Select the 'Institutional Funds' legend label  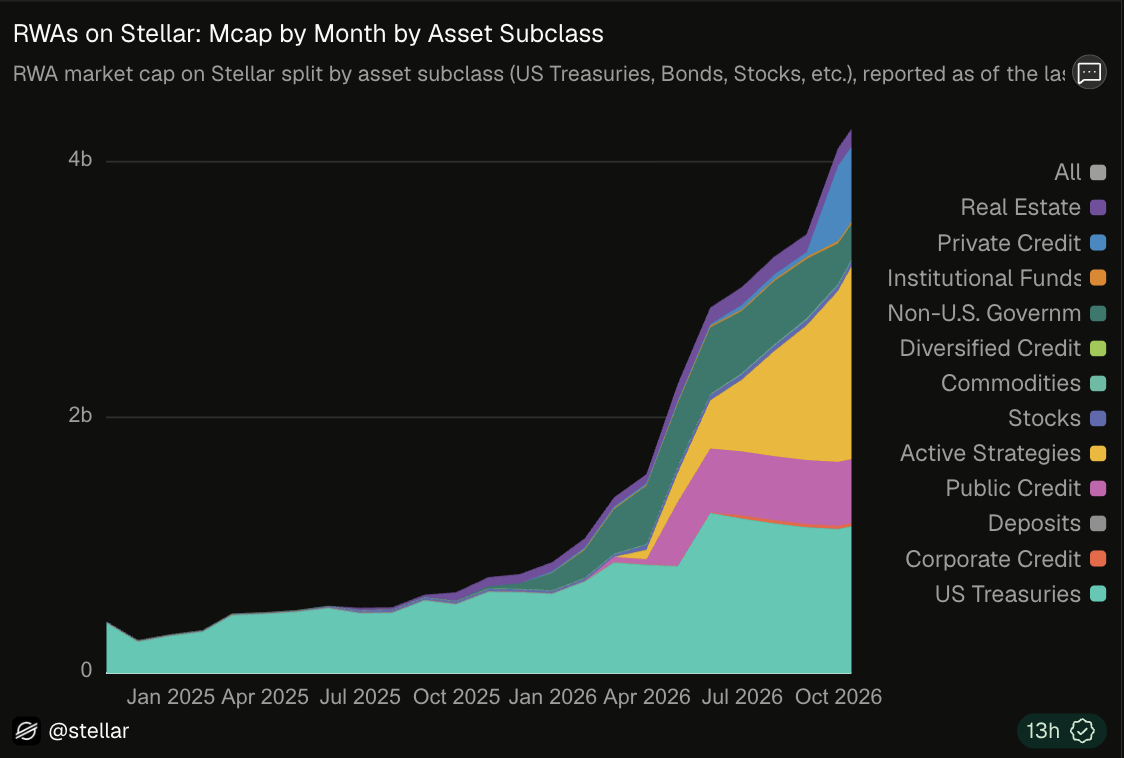984,278
